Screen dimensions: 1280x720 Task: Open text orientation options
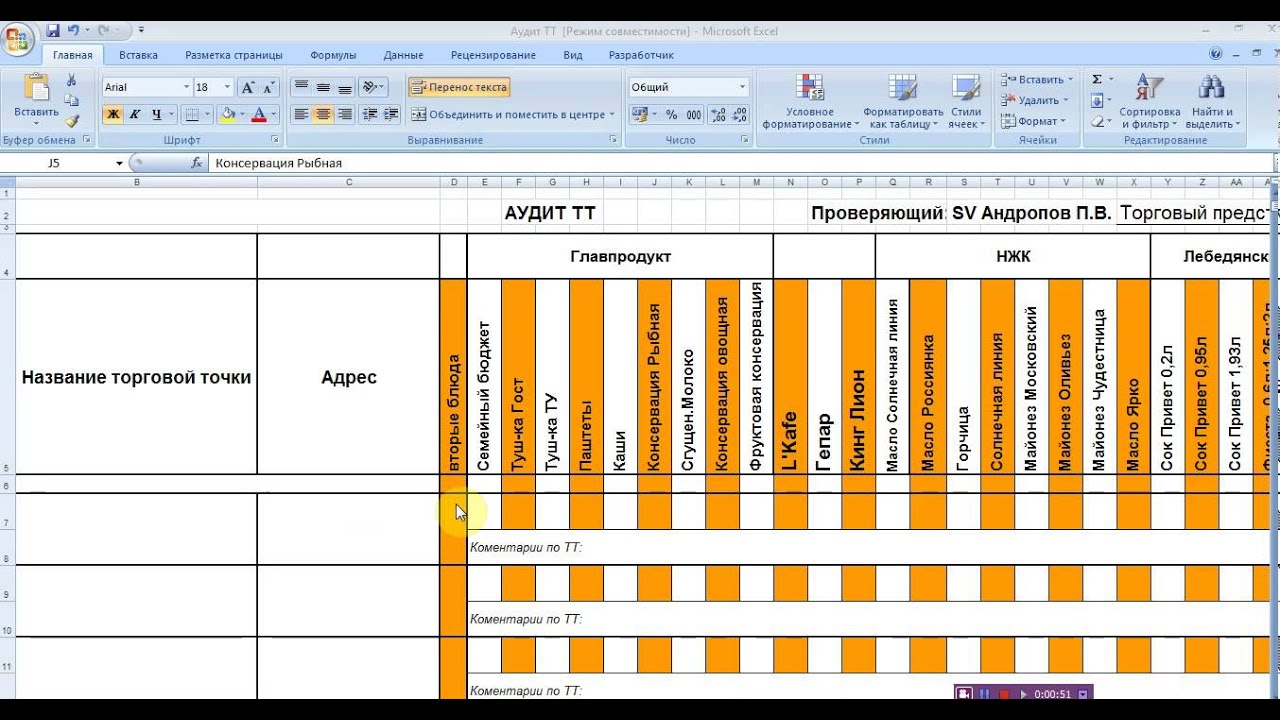pos(373,87)
